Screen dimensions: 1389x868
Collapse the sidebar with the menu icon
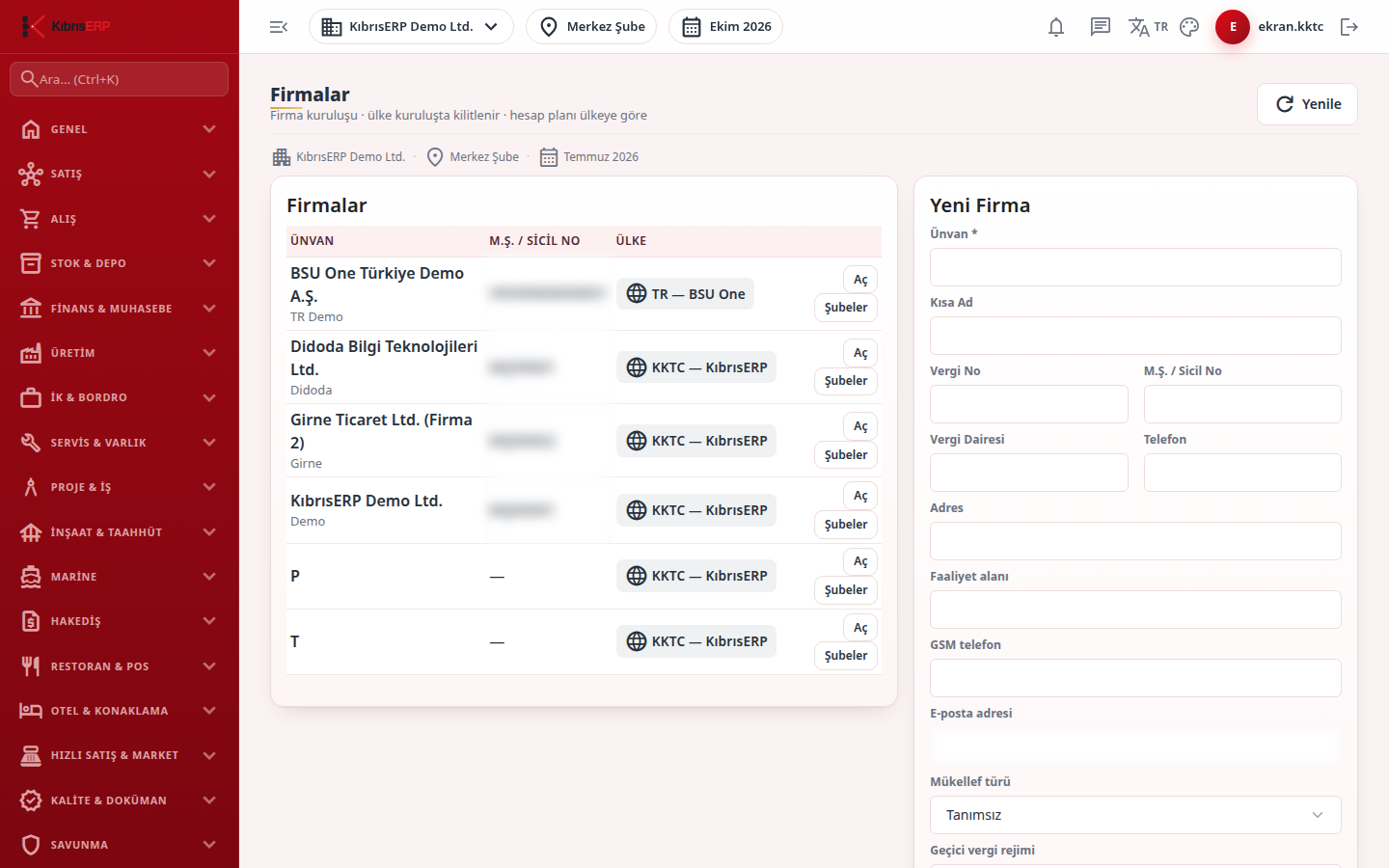click(279, 27)
